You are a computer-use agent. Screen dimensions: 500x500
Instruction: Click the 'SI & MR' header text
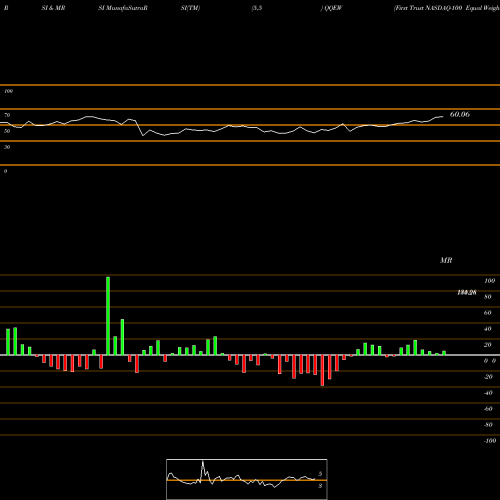coord(53,8)
